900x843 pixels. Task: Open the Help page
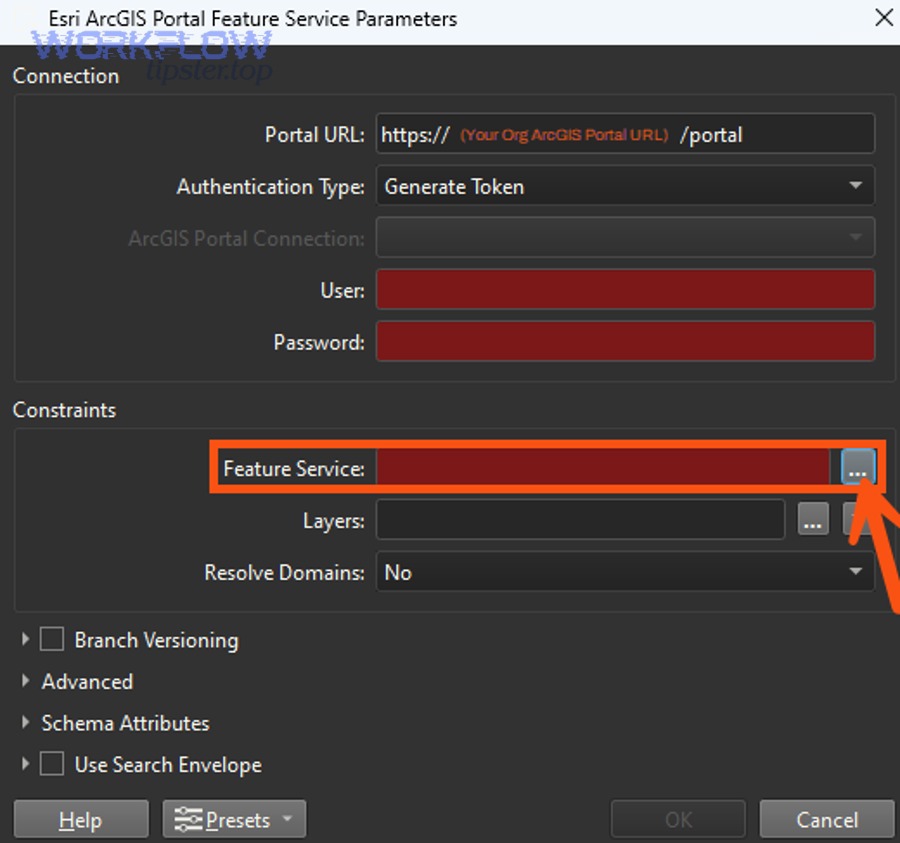(80, 818)
